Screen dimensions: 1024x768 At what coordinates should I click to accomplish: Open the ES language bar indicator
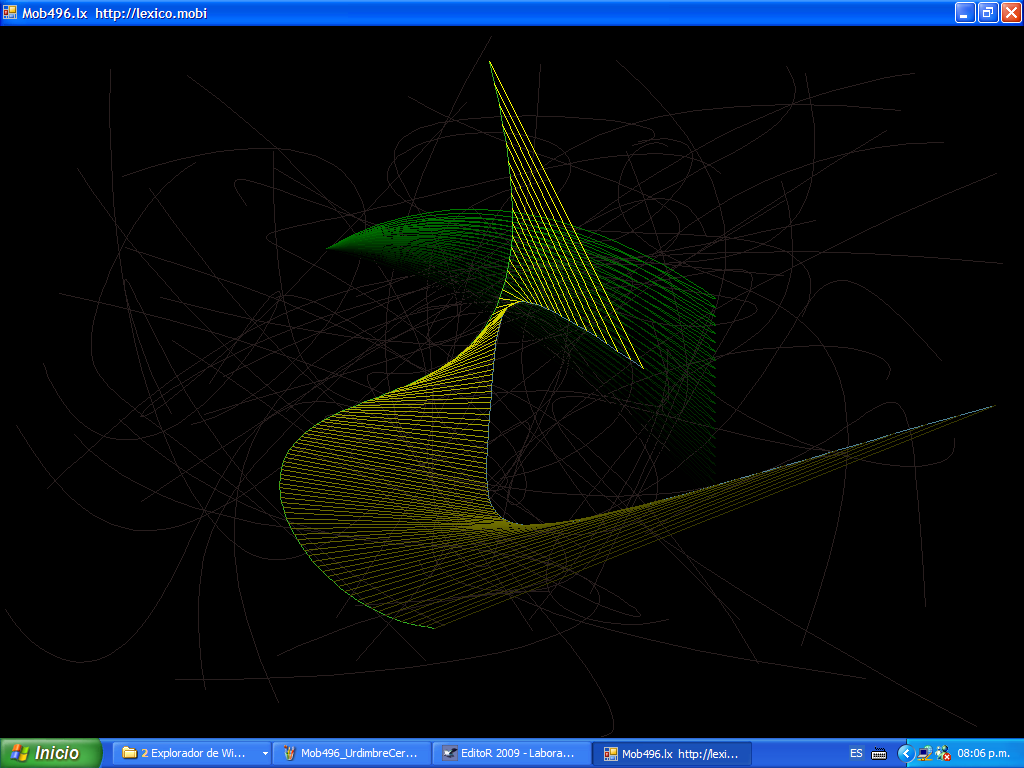pos(856,753)
